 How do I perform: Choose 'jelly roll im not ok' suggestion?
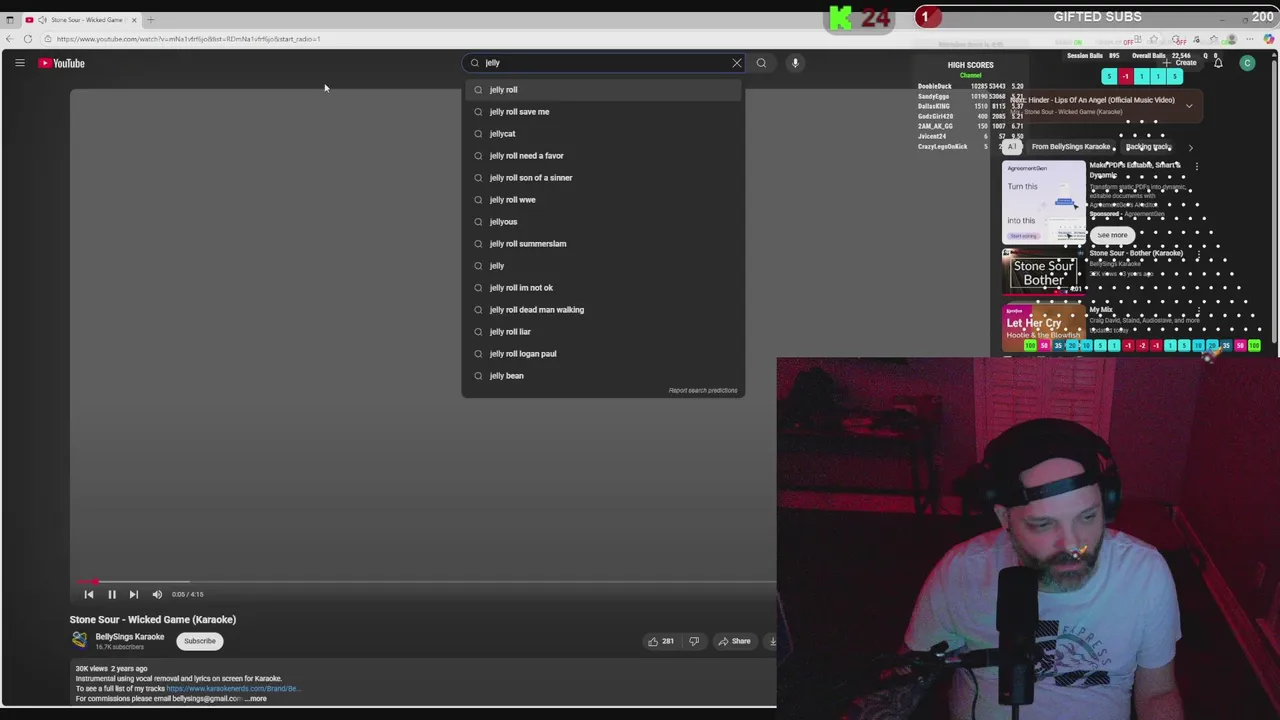602,288
